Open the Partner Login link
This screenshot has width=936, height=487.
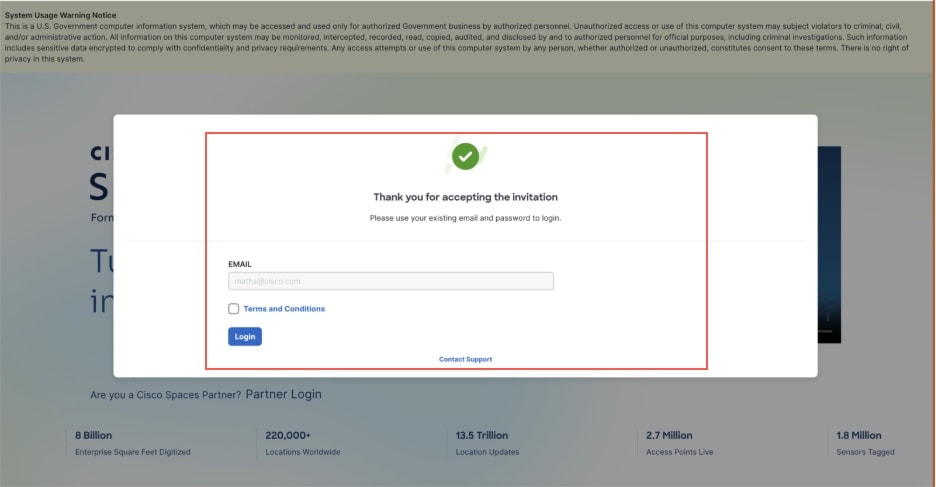point(284,394)
